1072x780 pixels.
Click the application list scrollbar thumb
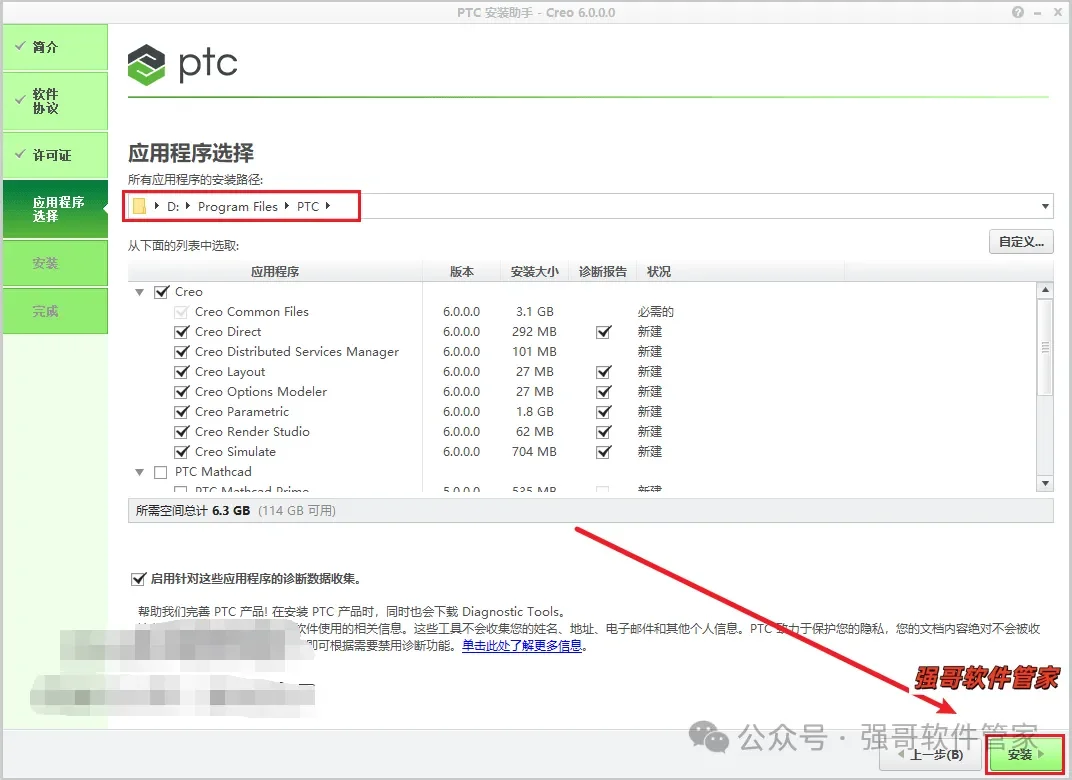(1045, 347)
